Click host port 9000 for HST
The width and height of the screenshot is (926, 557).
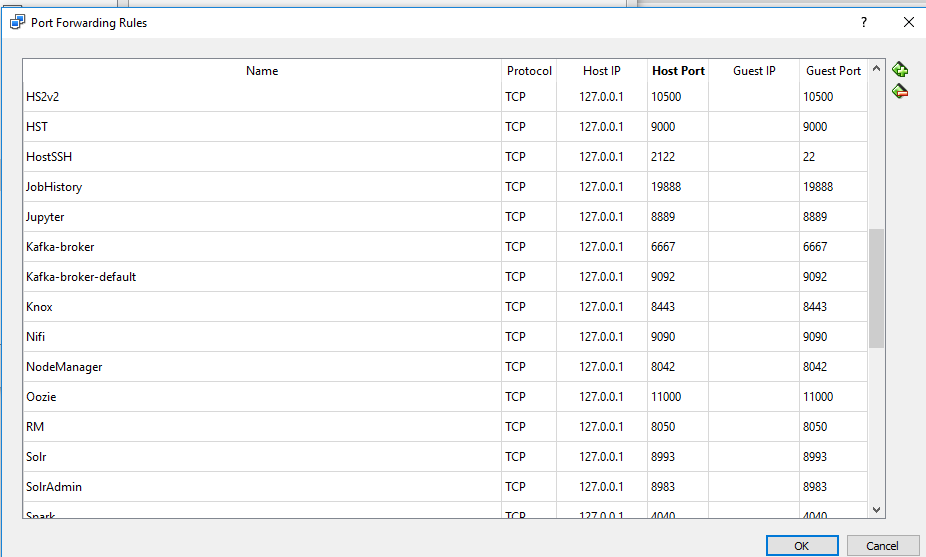663,127
